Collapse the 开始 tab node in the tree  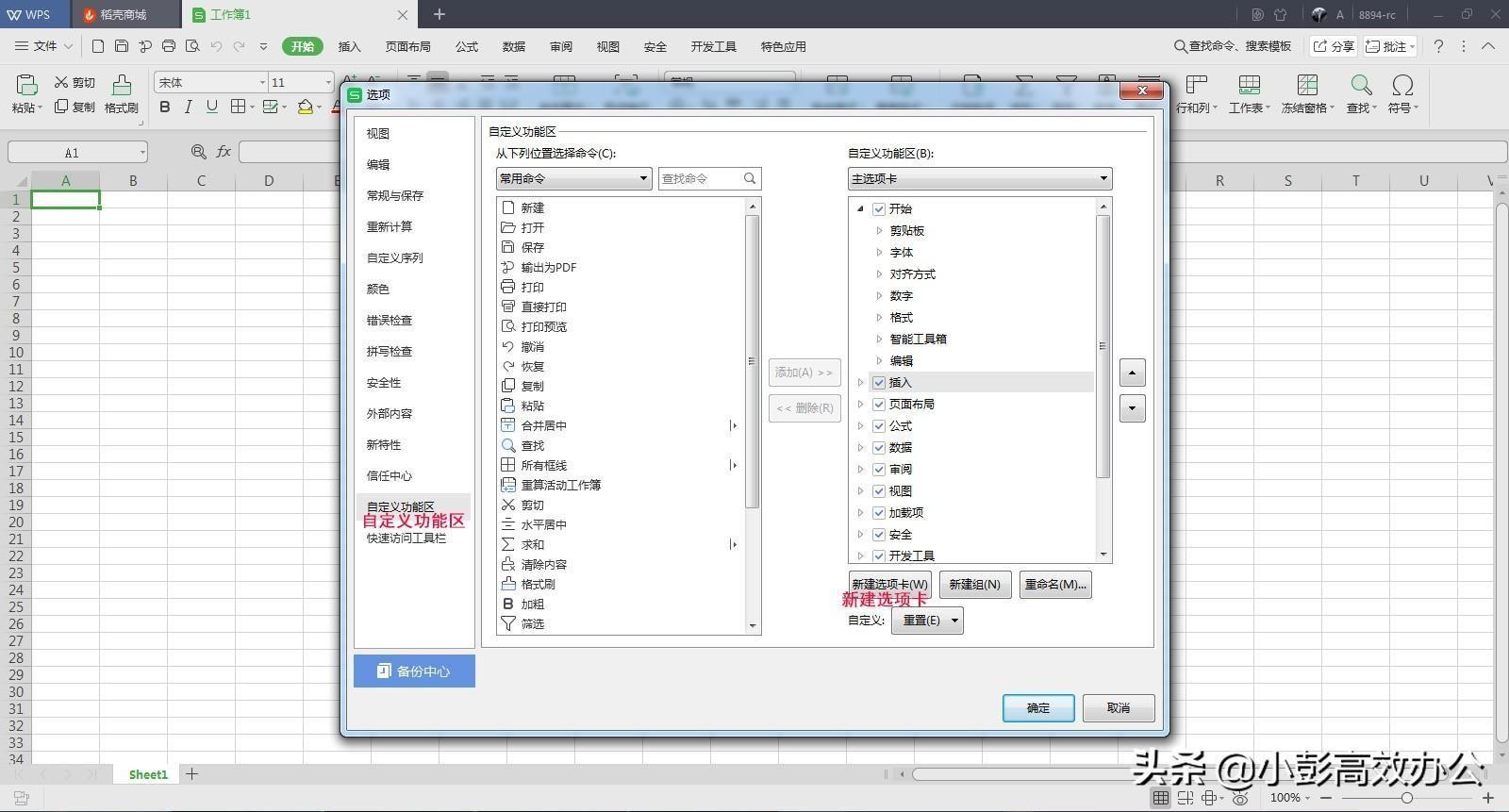(x=860, y=209)
